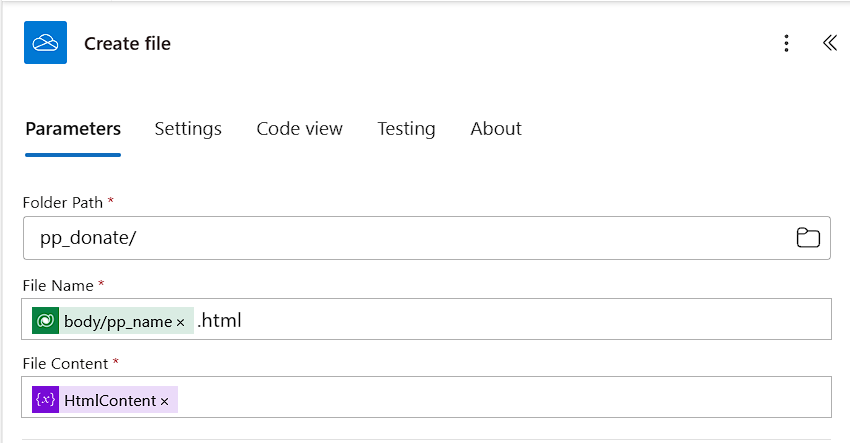
Task: Open the Testing tab
Action: click(406, 128)
